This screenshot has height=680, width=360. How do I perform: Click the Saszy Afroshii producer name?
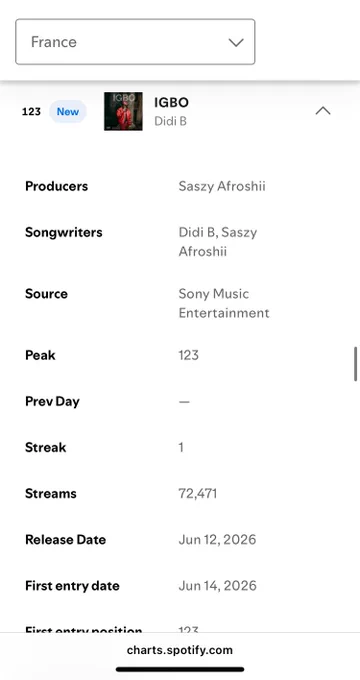pos(222,186)
